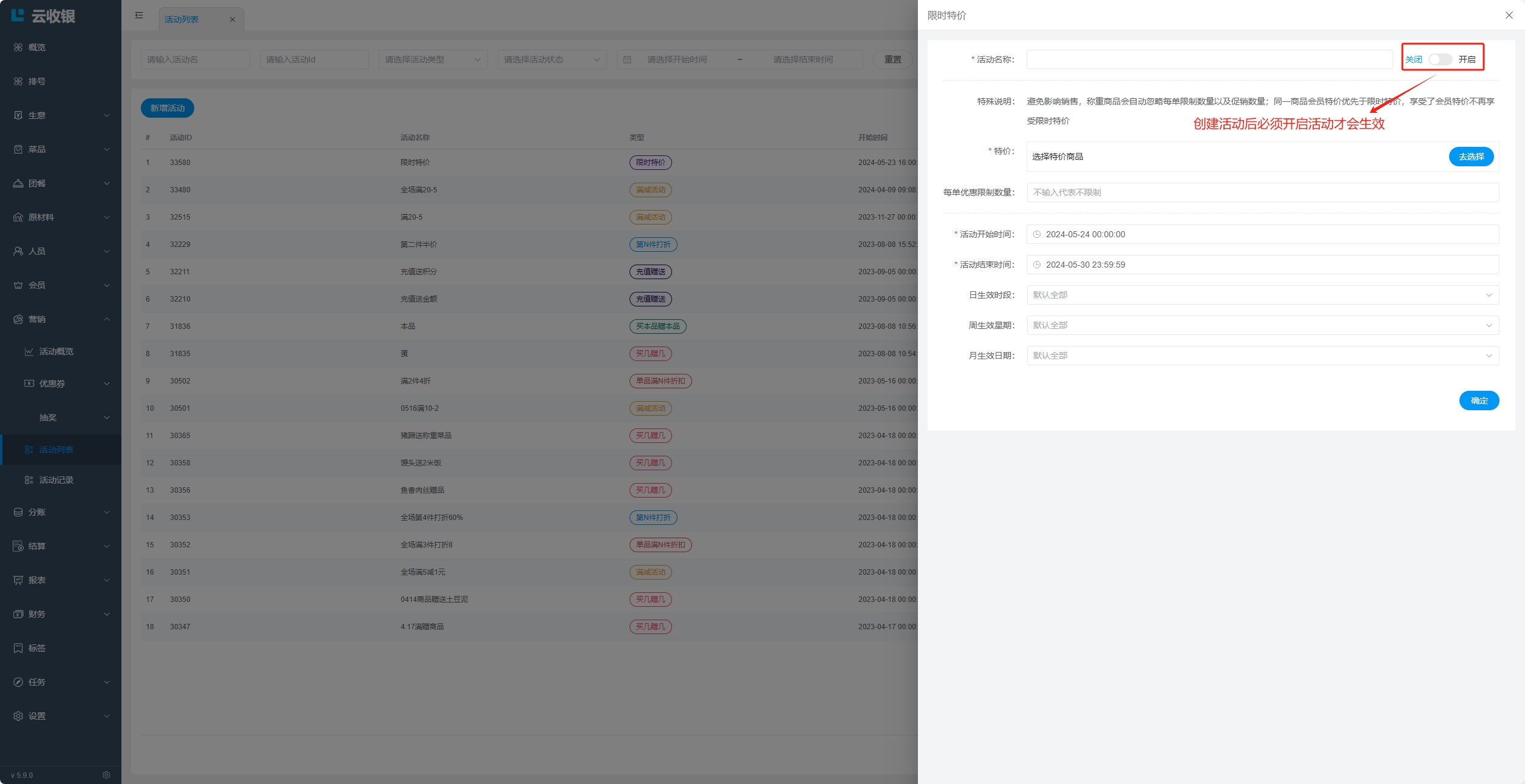Close the 限时特价 panel
The height and width of the screenshot is (784, 1525).
[x=1509, y=15]
